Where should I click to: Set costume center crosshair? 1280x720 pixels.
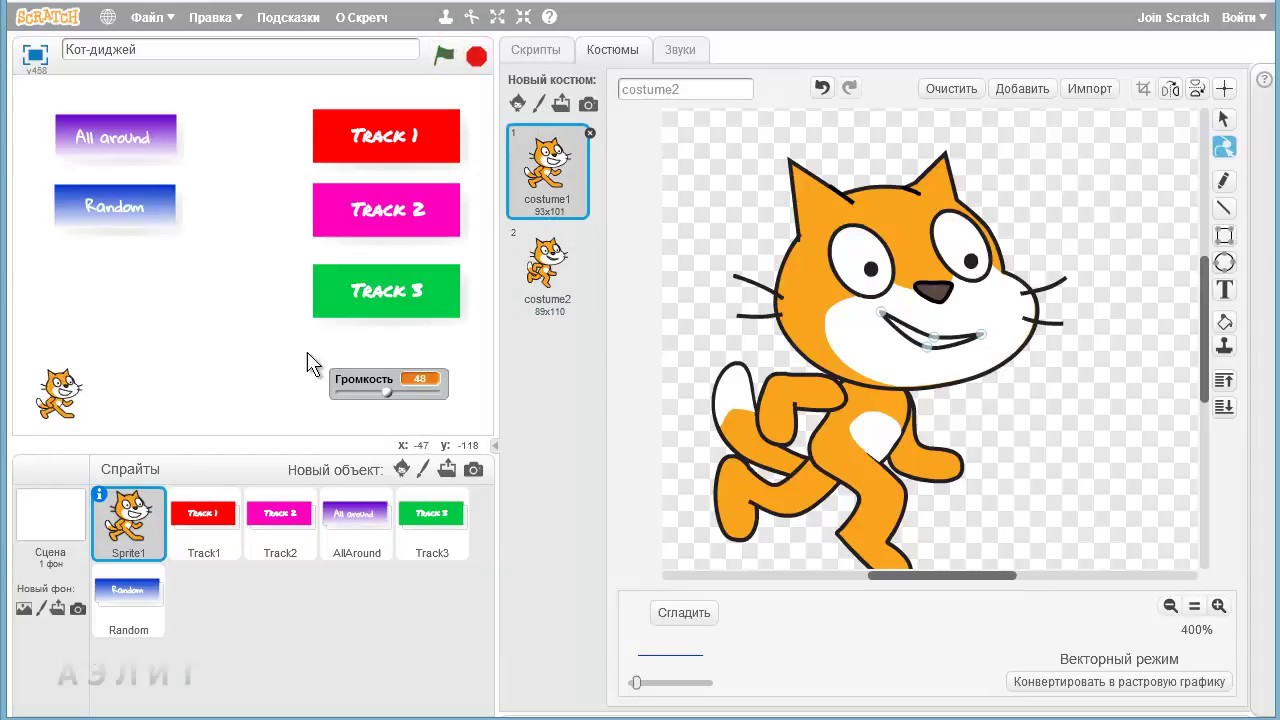[1224, 89]
